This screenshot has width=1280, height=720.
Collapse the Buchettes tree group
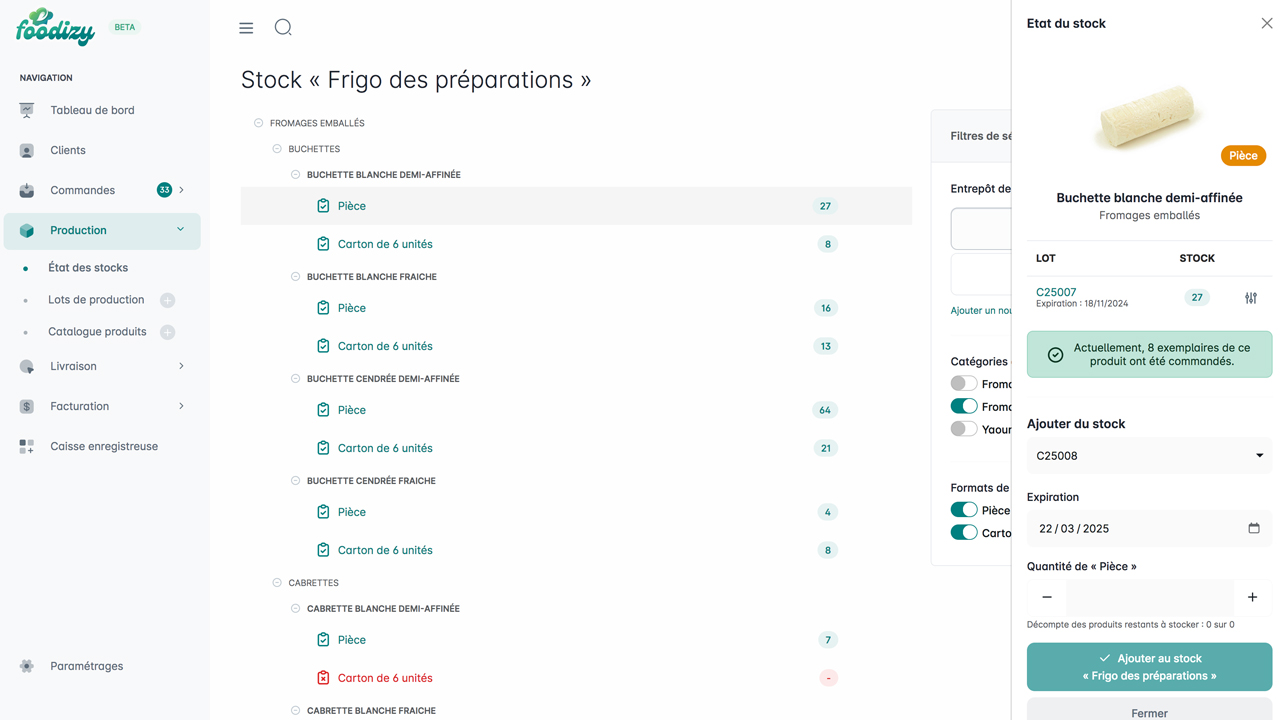pos(277,149)
